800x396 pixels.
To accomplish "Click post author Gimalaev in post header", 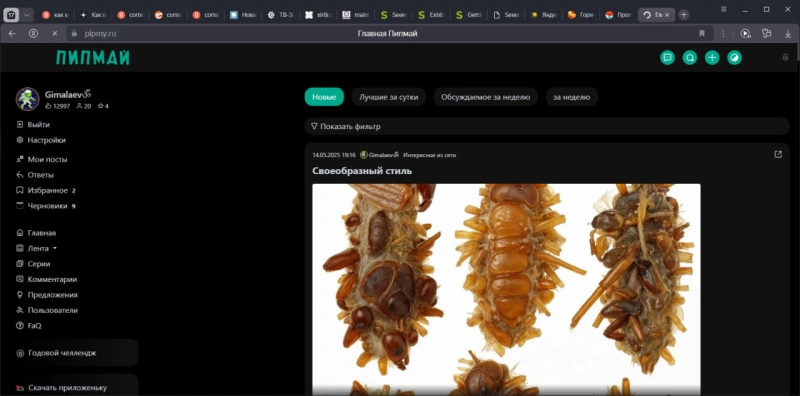I will [x=379, y=155].
